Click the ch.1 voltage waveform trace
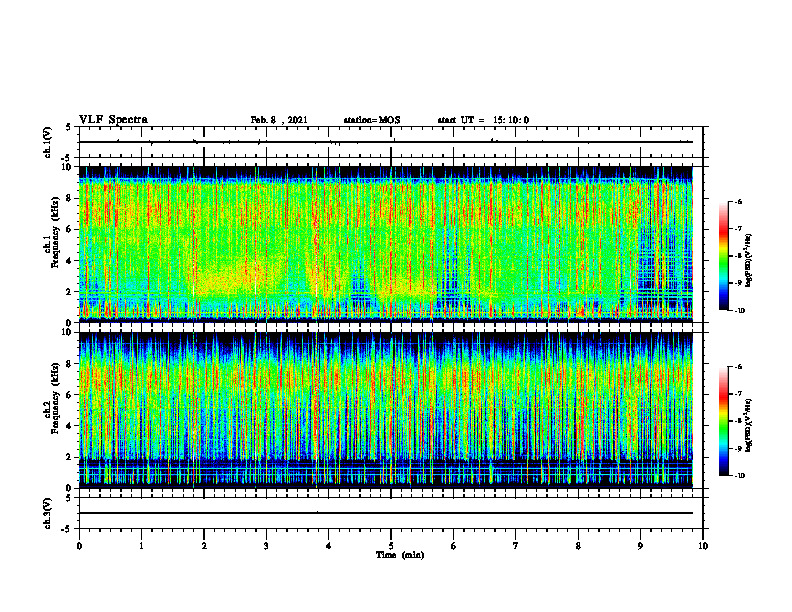Image resolution: width=792 pixels, height=612 pixels. pyautogui.click(x=386, y=142)
